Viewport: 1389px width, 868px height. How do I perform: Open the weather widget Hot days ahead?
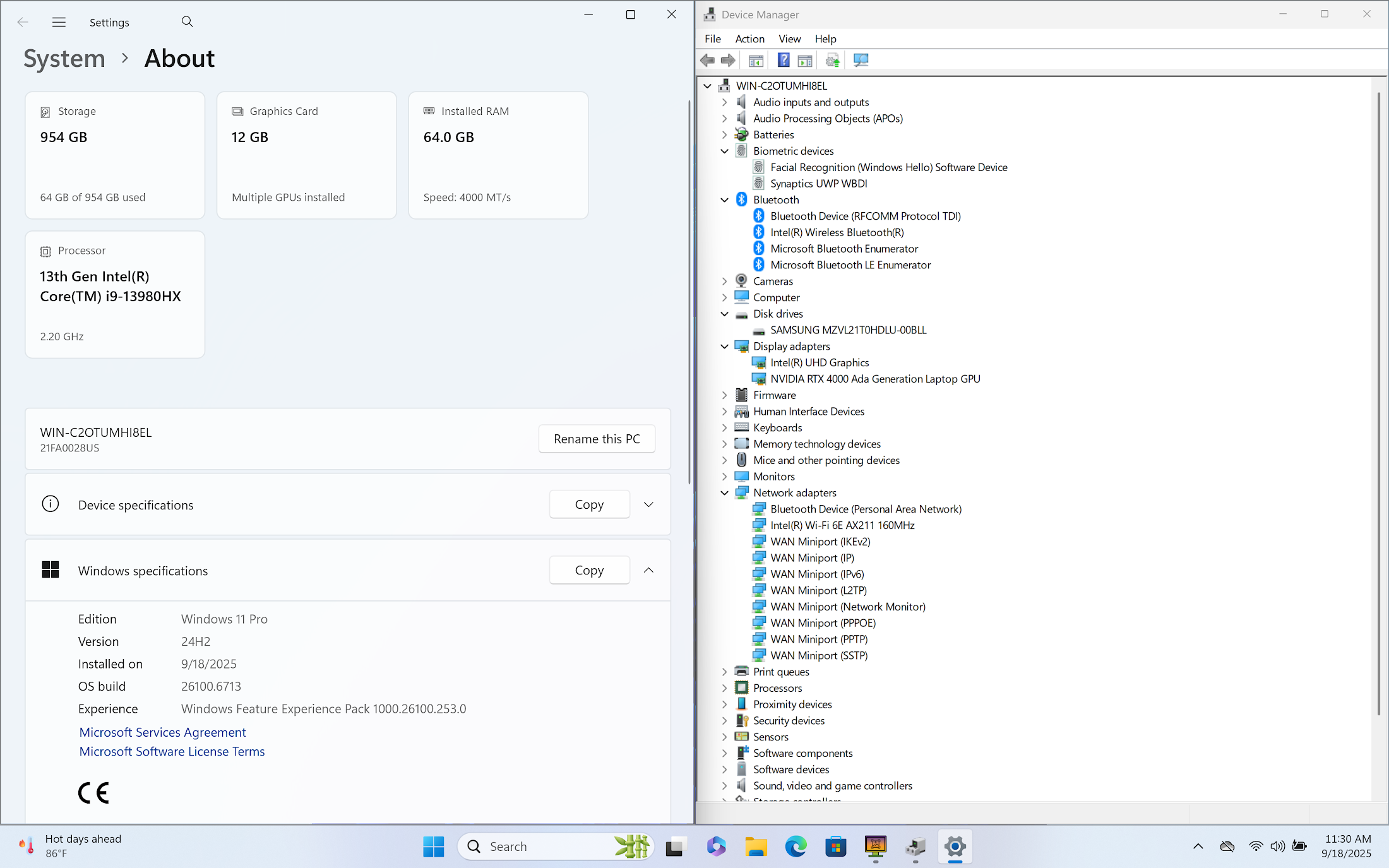pos(69,846)
